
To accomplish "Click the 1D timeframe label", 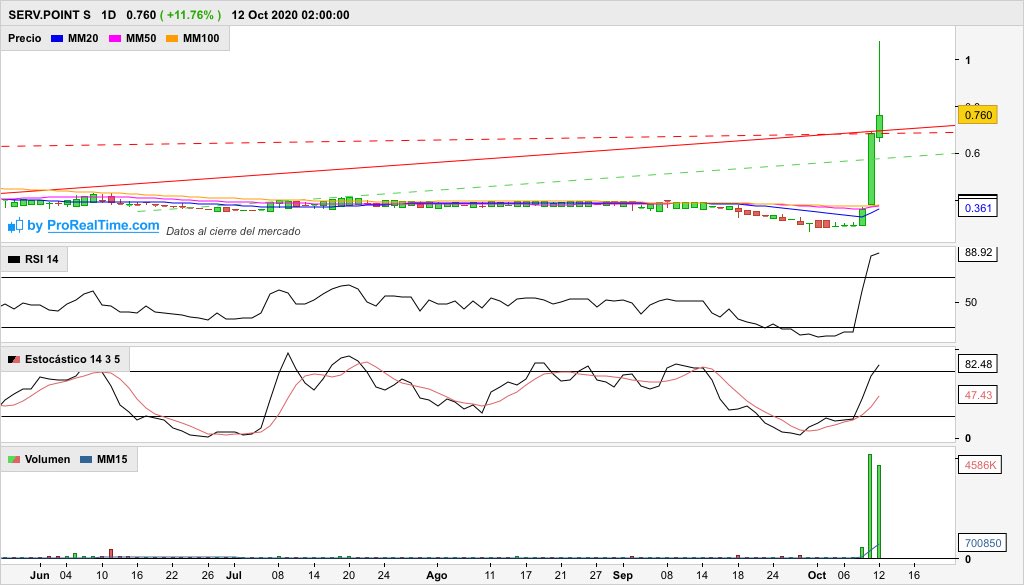I will [x=108, y=14].
